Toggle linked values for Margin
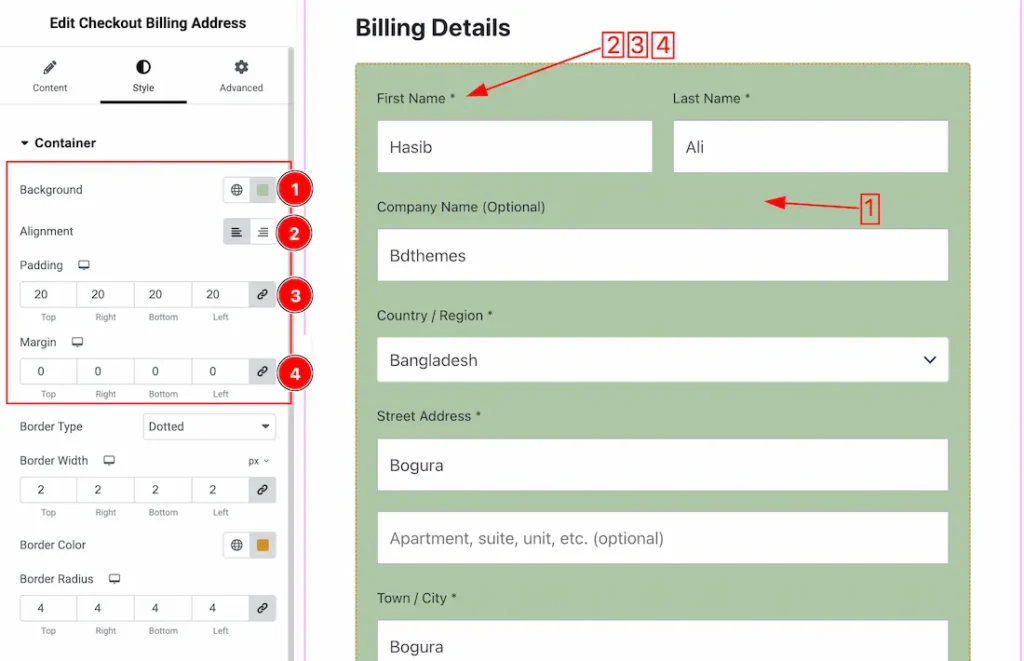The width and height of the screenshot is (1024, 661). click(x=262, y=371)
